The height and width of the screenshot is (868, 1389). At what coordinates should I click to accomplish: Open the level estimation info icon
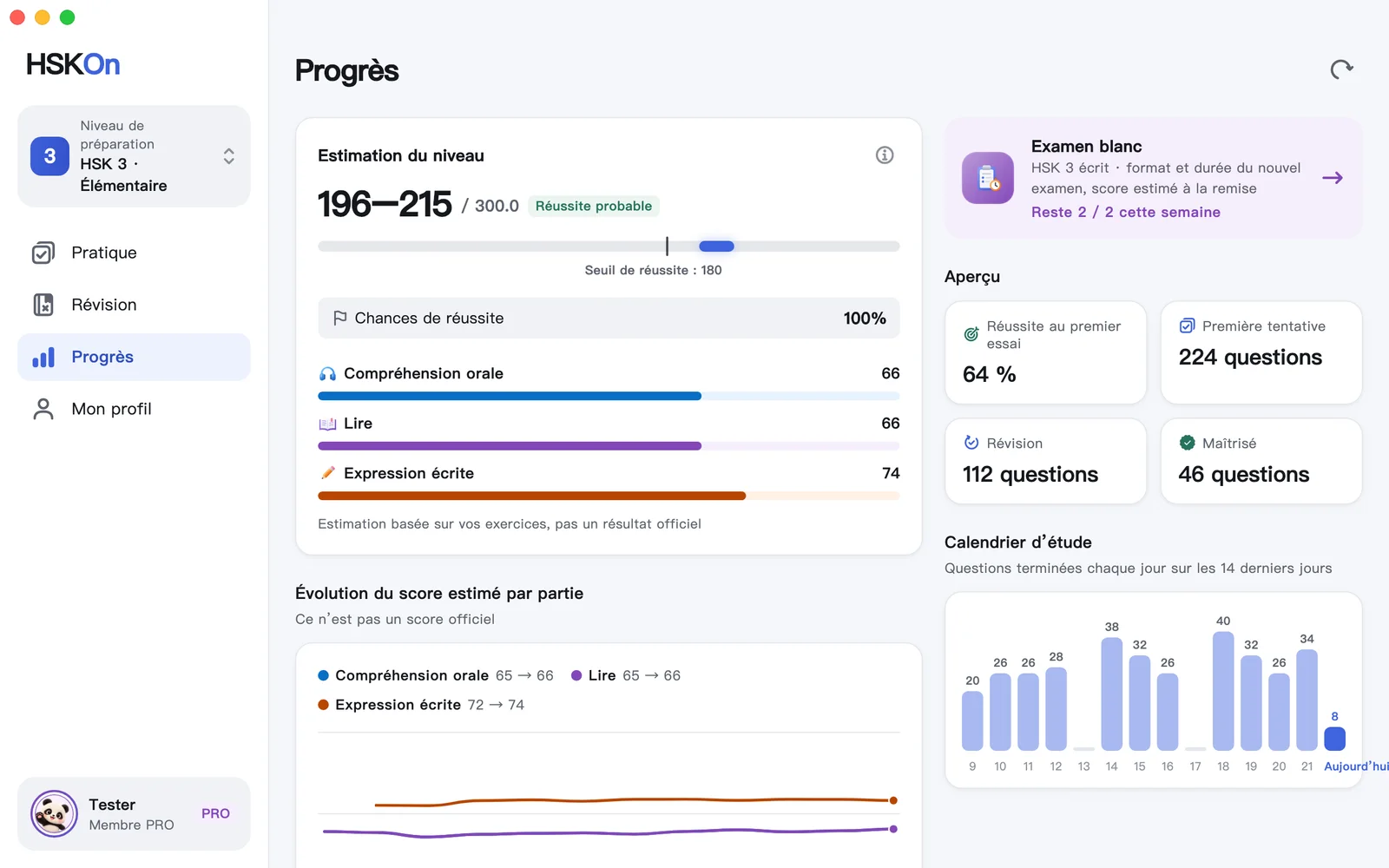click(x=884, y=155)
